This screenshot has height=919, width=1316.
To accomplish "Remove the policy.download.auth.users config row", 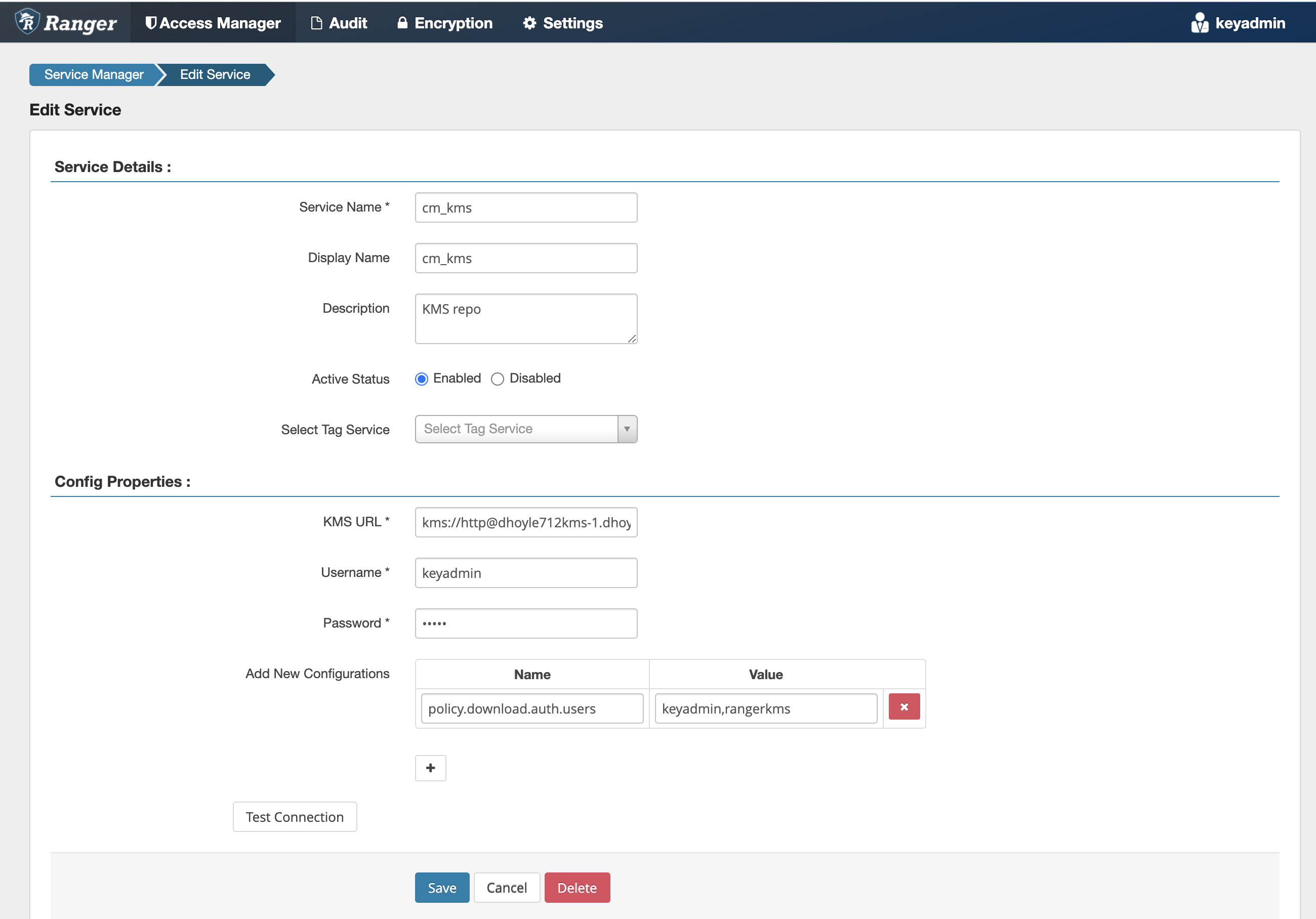I will point(904,707).
